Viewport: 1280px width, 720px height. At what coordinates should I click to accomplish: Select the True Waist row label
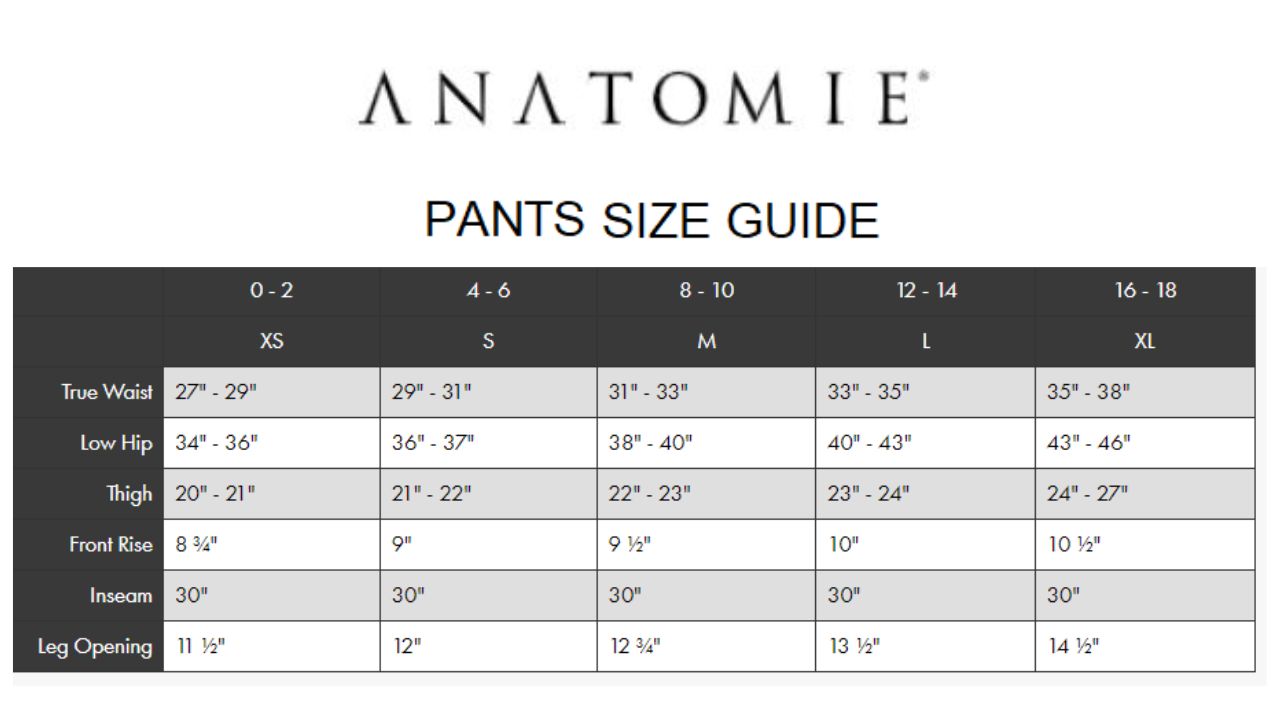106,392
